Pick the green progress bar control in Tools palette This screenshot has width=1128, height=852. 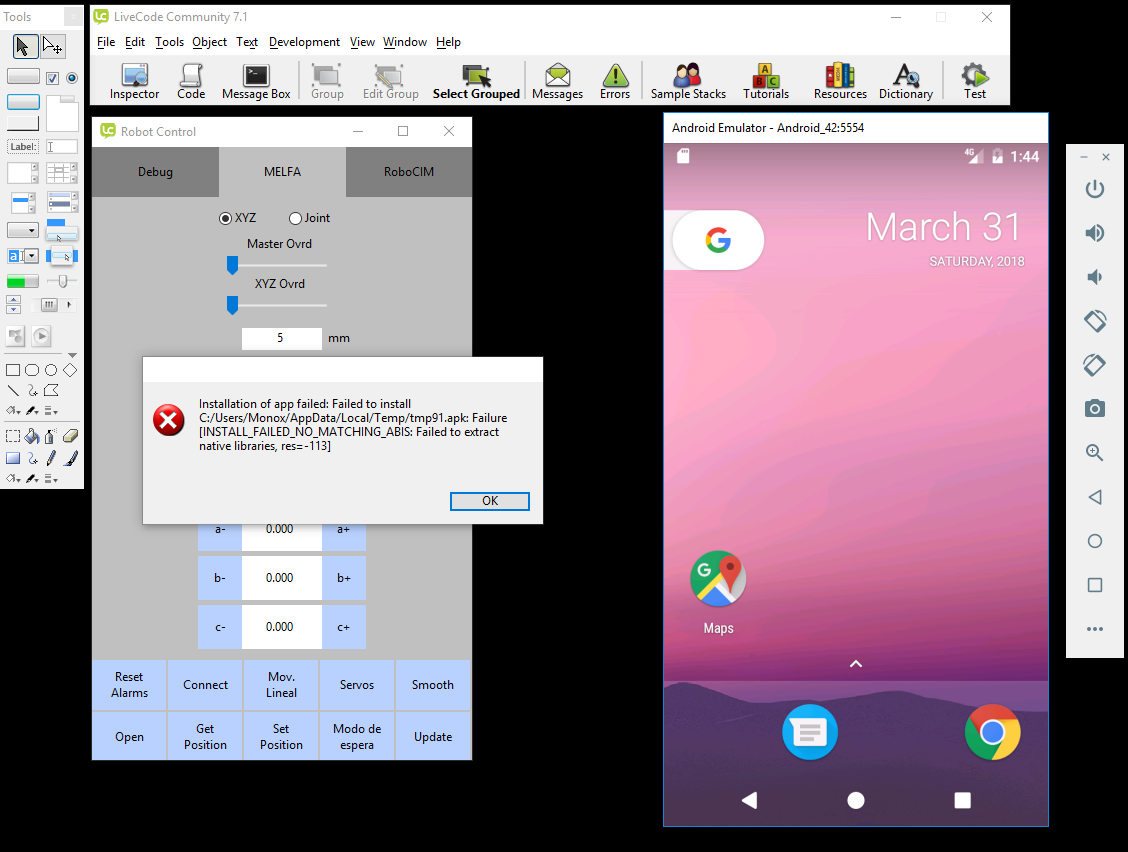click(x=22, y=281)
